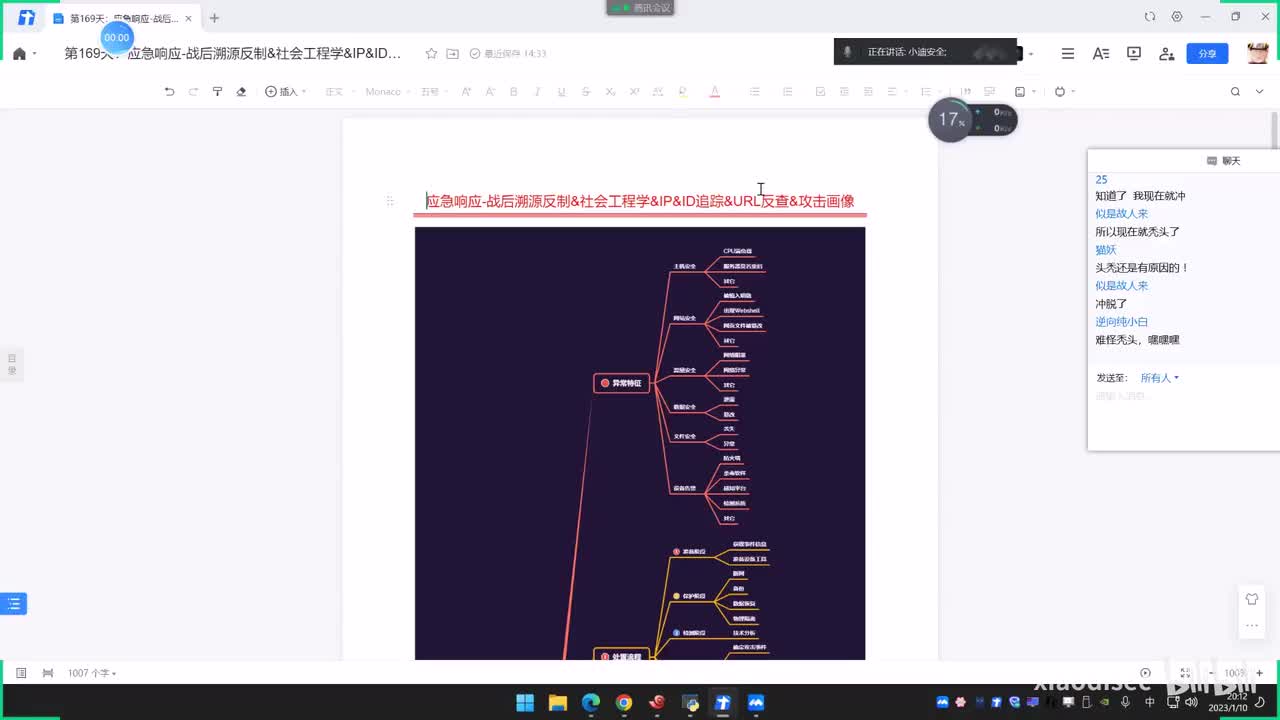Screen dimensions: 1280x720
Task: Click the theme shirt icon on right edge
Action: 1252,599
